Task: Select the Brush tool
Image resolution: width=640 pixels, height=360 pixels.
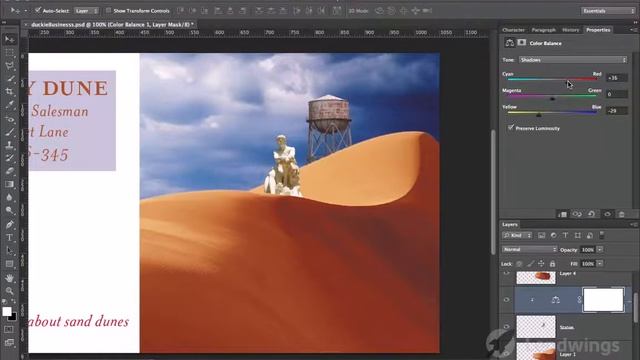Action: click(9, 132)
